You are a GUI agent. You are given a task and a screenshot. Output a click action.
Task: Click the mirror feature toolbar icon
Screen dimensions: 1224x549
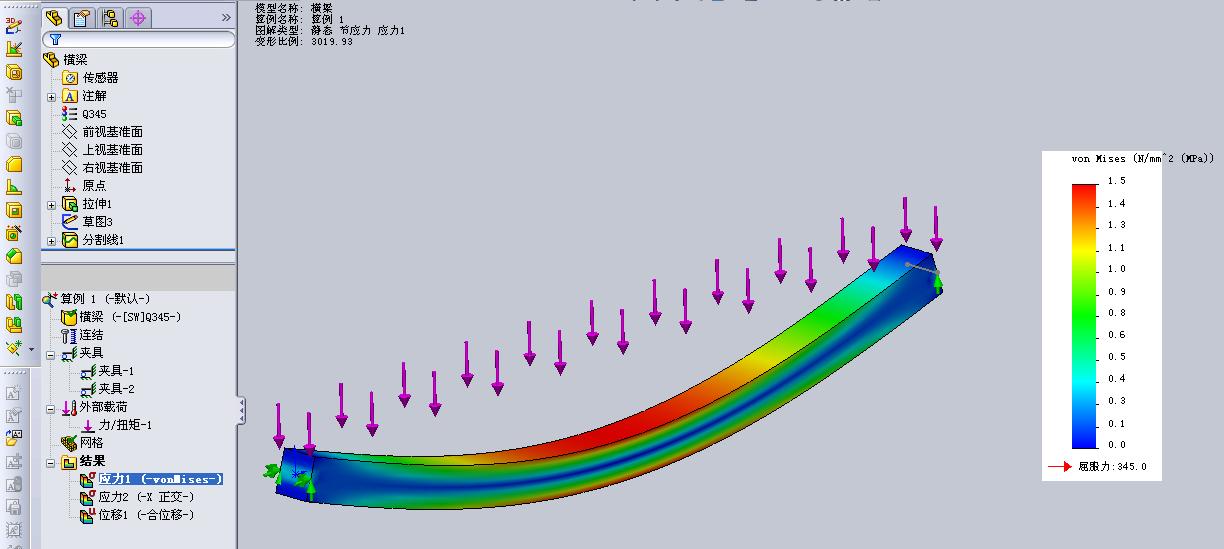(14, 302)
